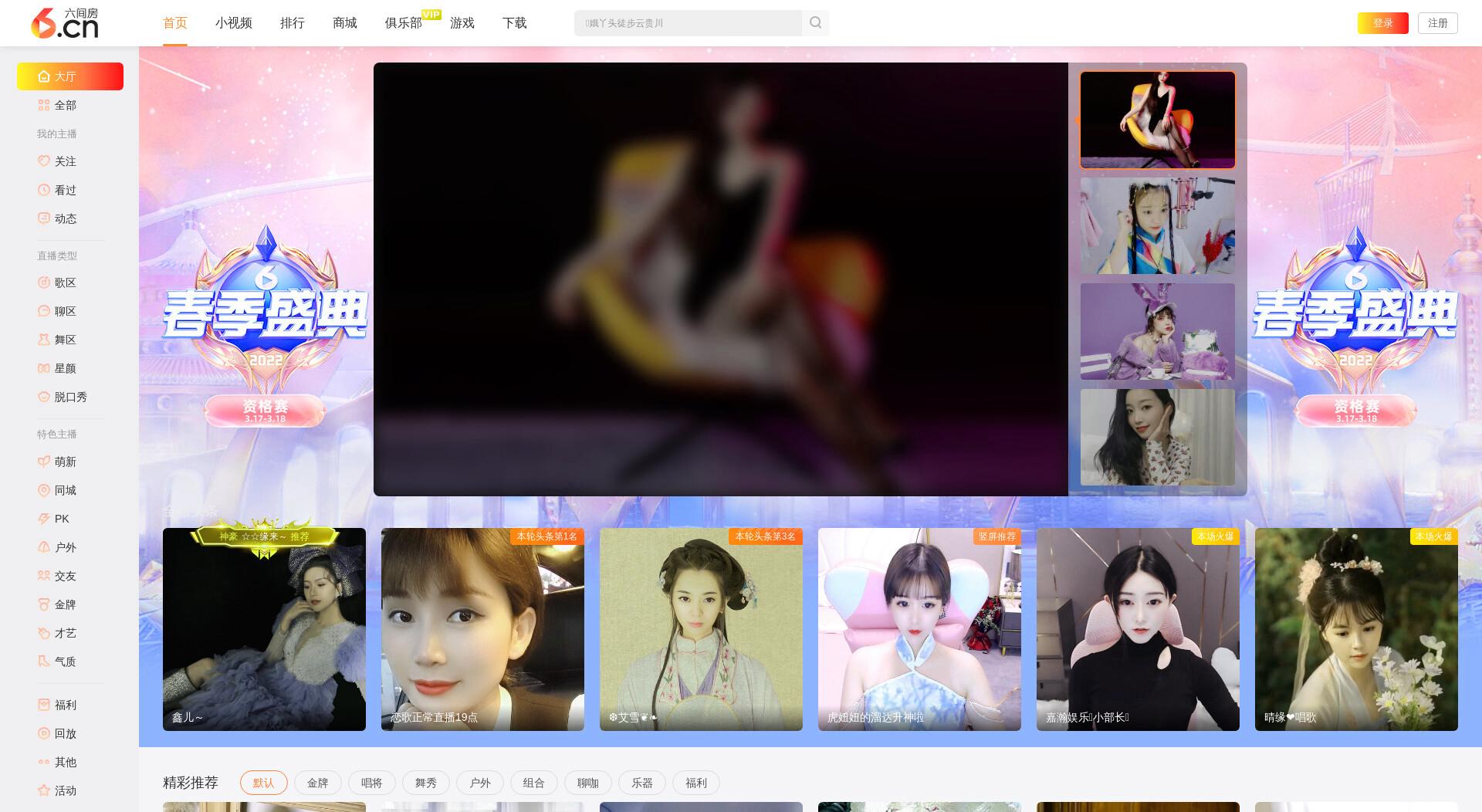Open the 嘉瀚娱乐小部长 stream card
Image resolution: width=1482 pixels, height=812 pixels.
1138,629
